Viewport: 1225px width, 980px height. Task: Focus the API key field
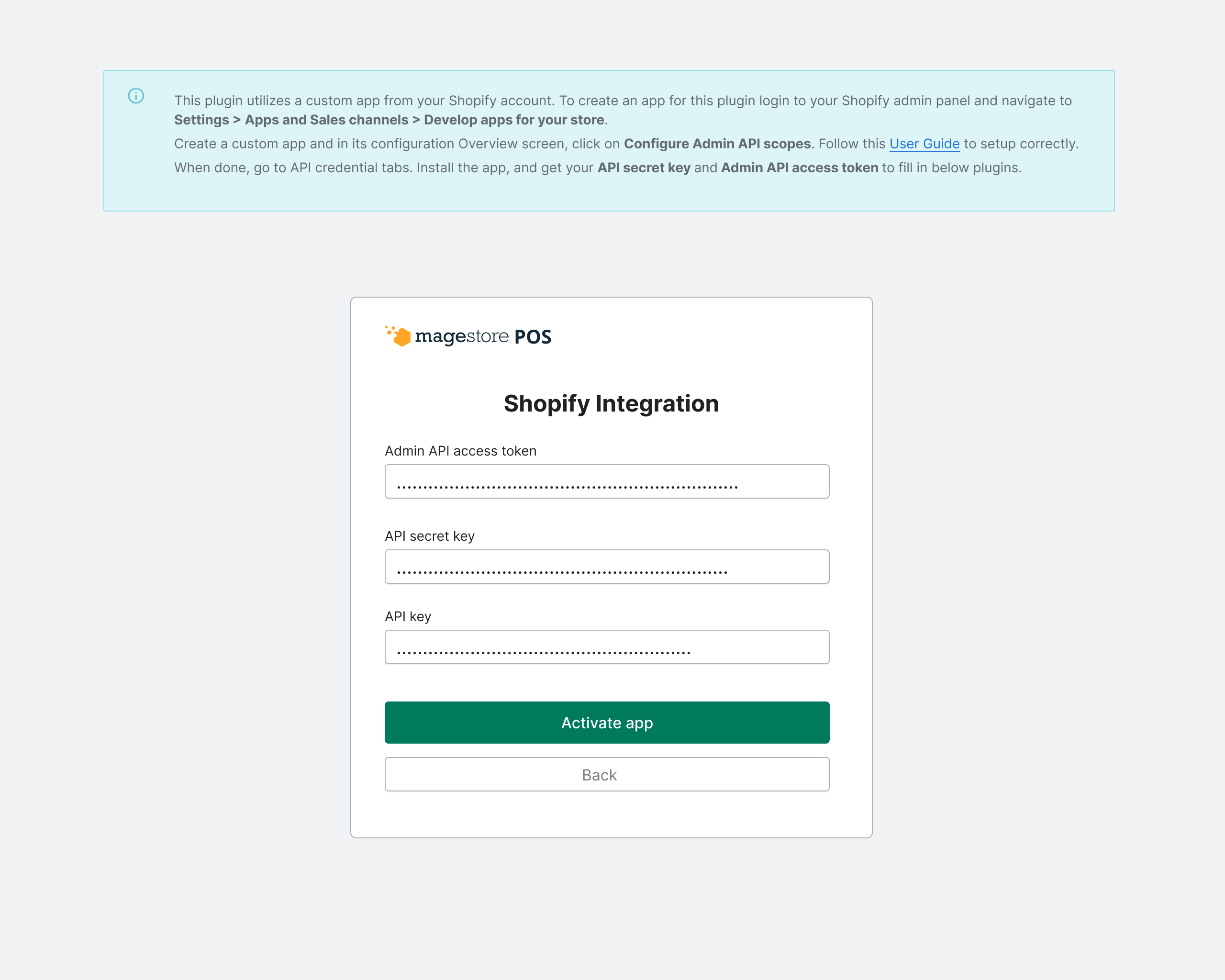[607, 646]
